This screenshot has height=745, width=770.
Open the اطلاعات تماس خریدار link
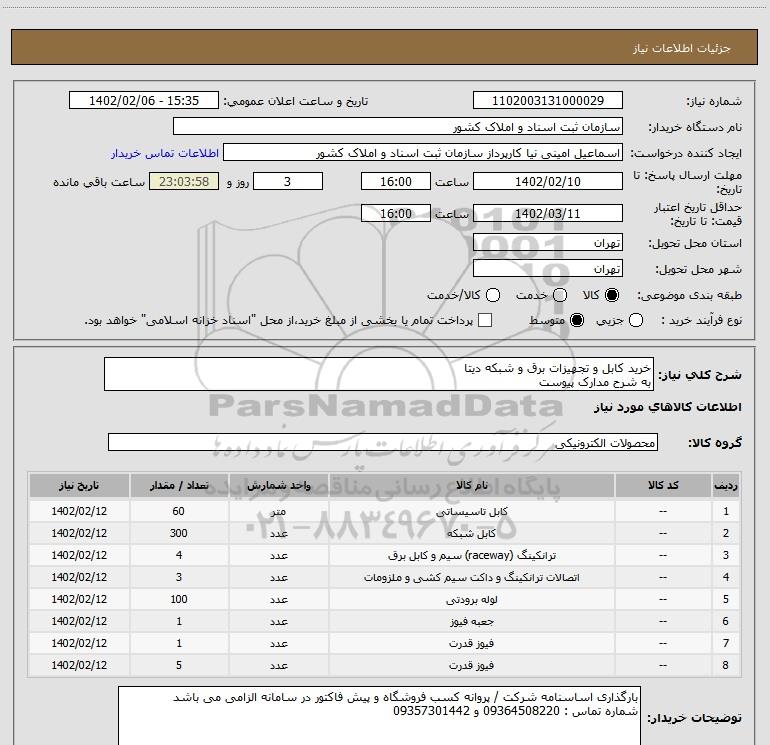(165, 153)
